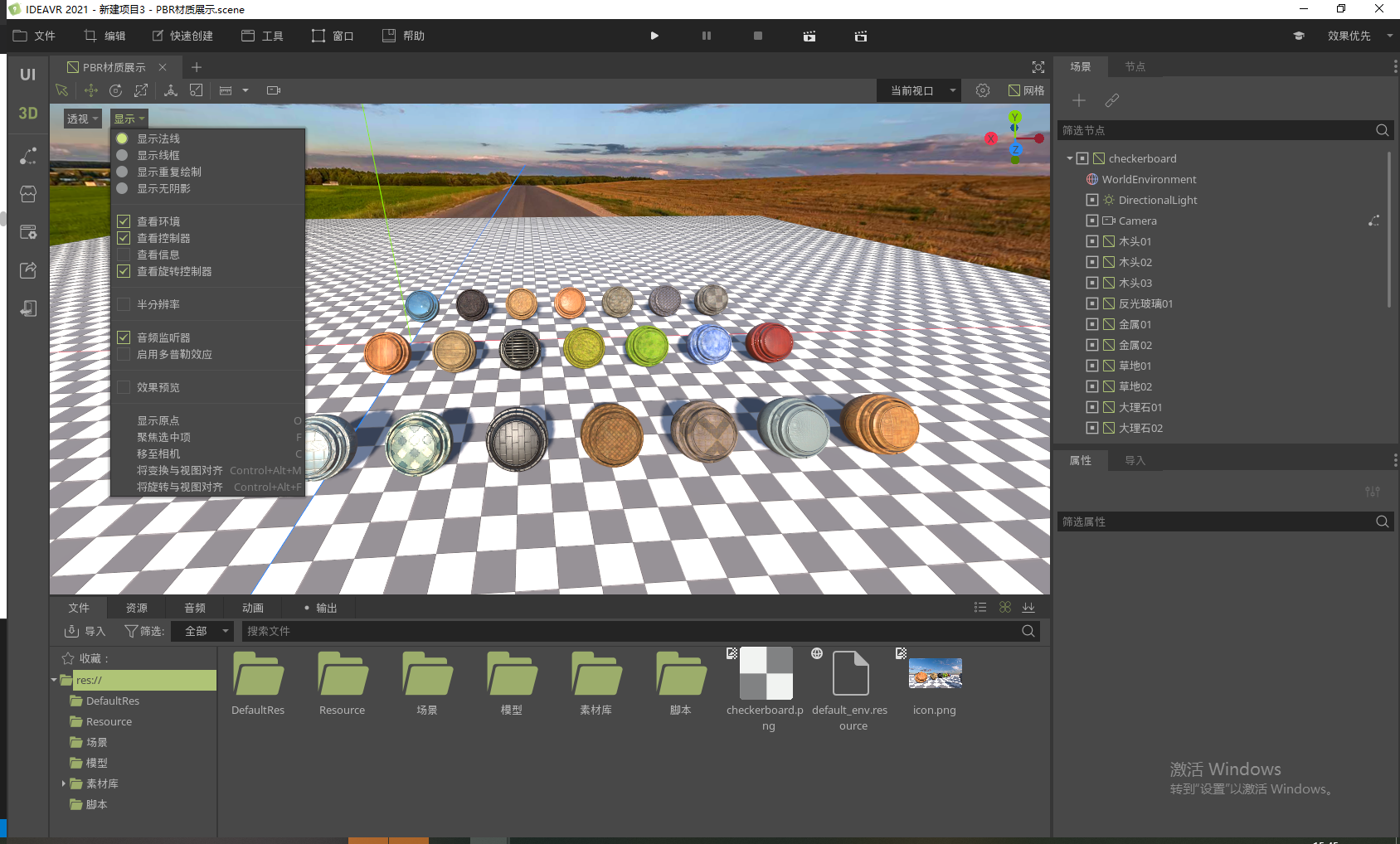Pause the running scene
Image resolution: width=1400 pixels, height=844 pixels.
pos(707,36)
